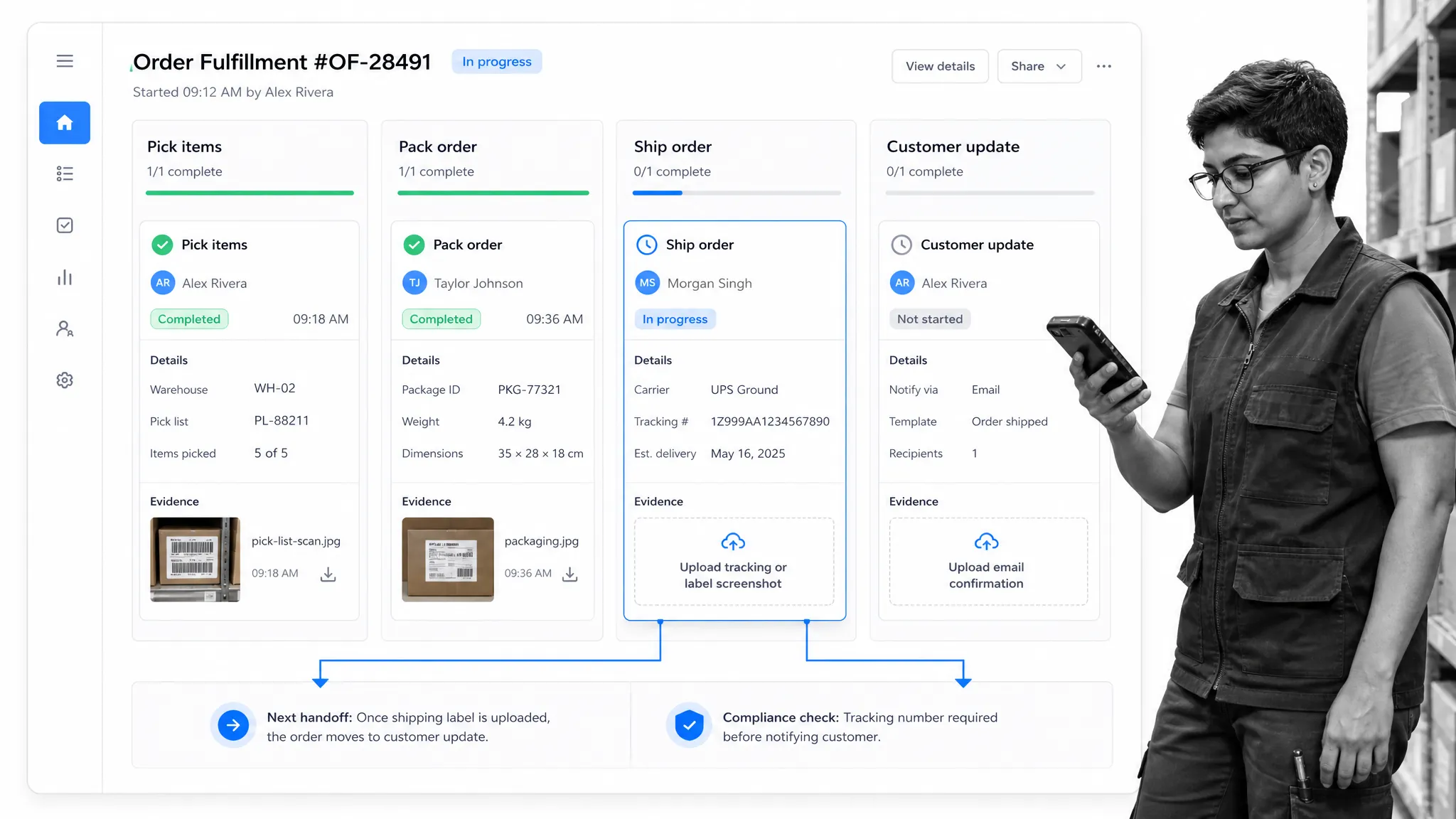1456x819 pixels.
Task: Open the list view sidebar icon
Action: [65, 174]
